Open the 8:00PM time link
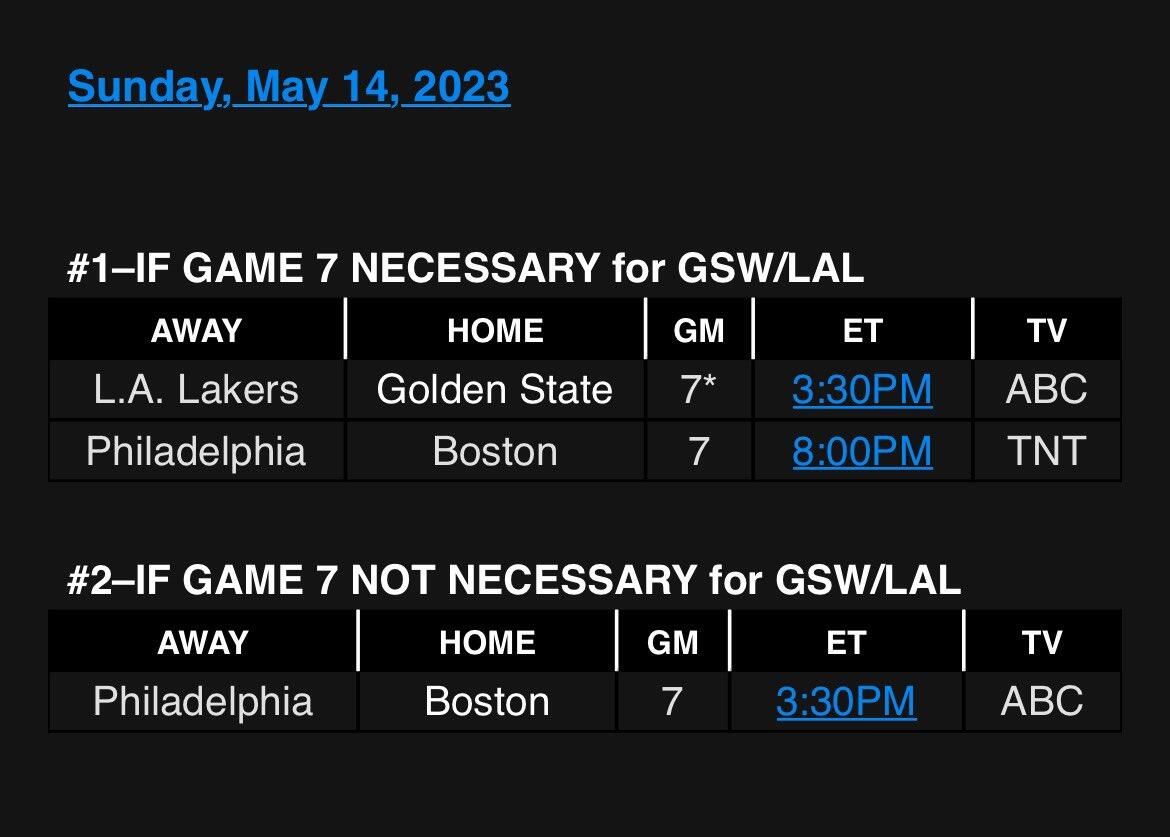The image size is (1170, 837). click(862, 451)
